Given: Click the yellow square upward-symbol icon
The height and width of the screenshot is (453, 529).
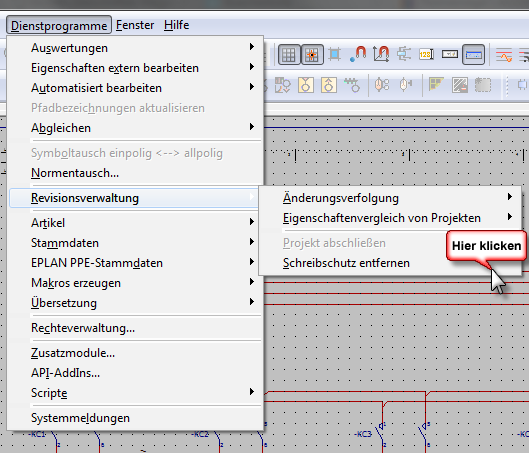Looking at the screenshot, I should (329, 85).
